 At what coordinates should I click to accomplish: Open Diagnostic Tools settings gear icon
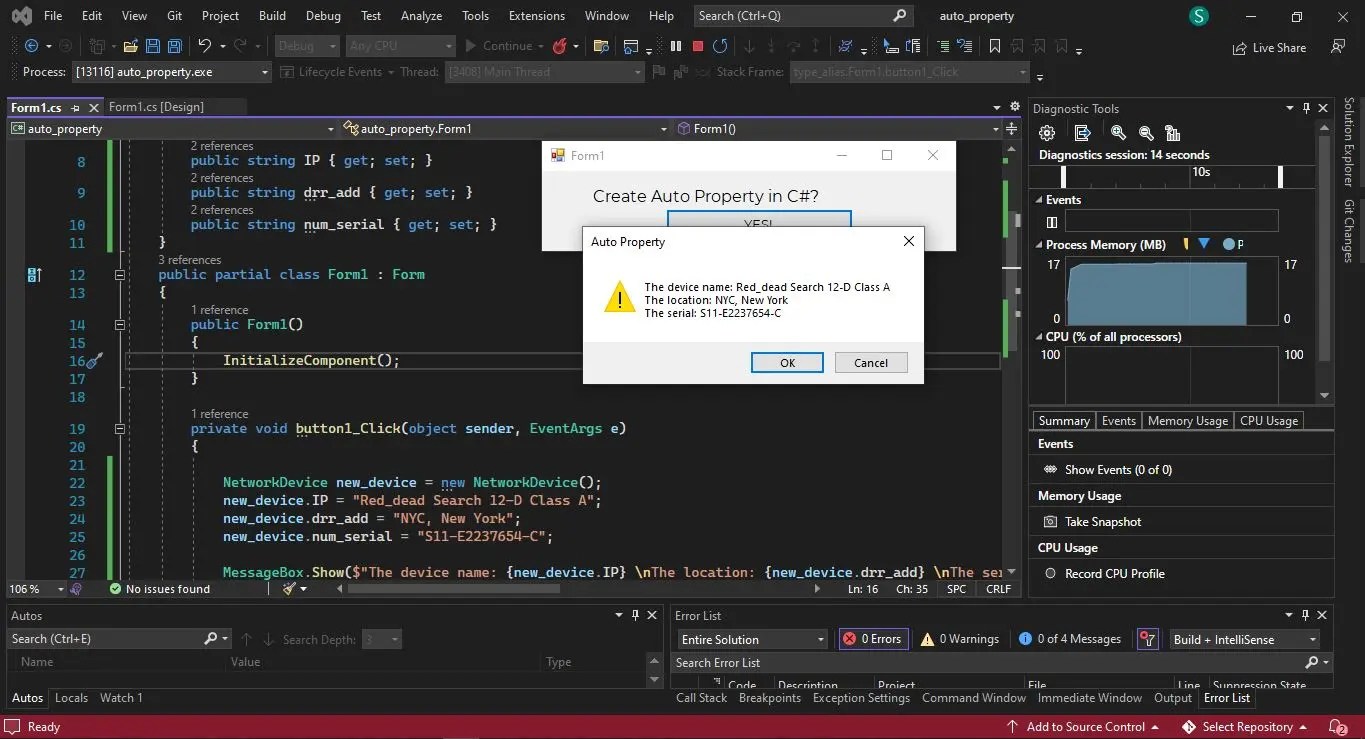click(x=1047, y=133)
